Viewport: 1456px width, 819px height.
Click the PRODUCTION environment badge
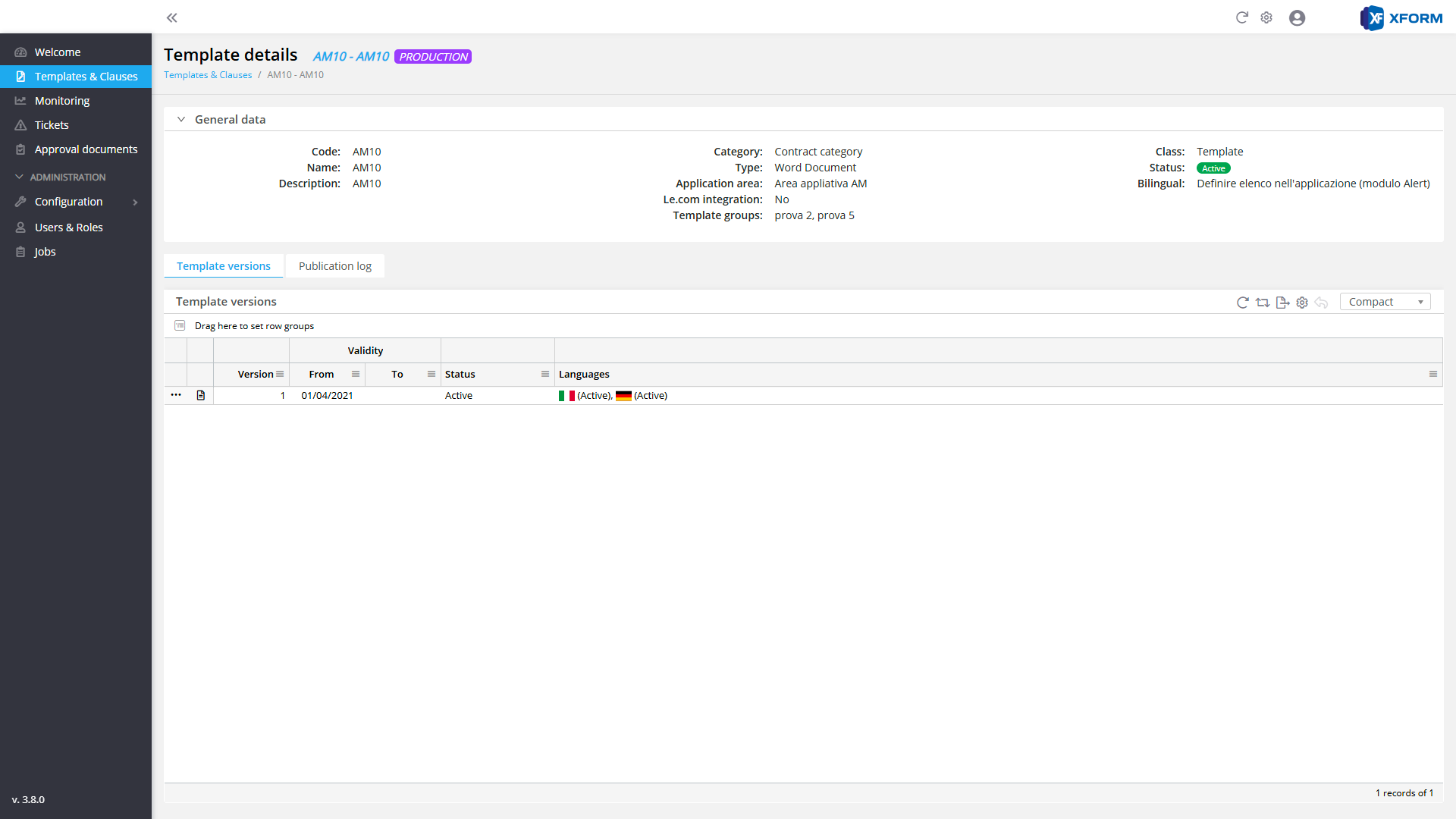pyautogui.click(x=433, y=57)
